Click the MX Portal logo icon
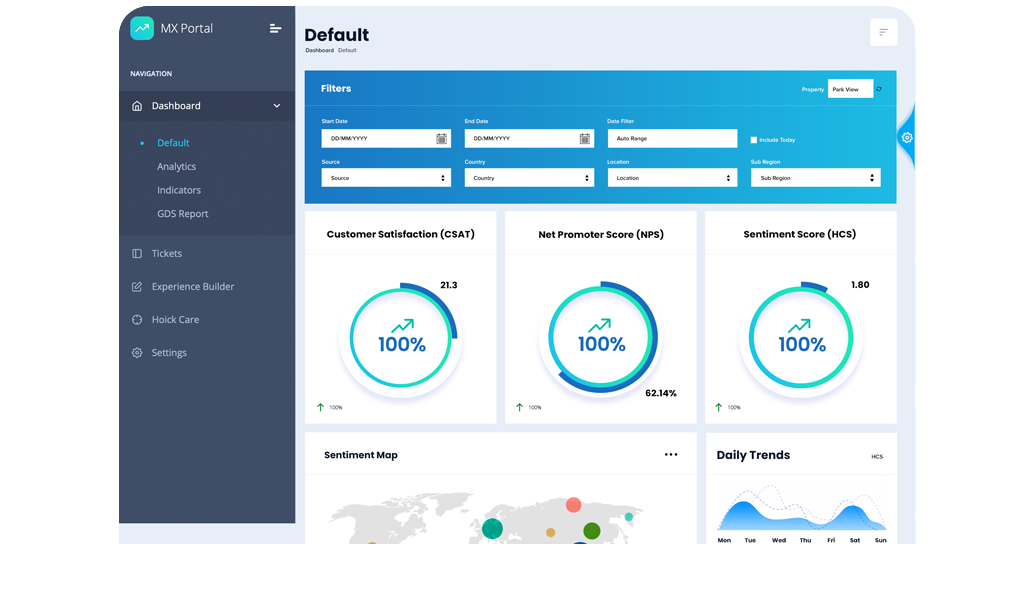1030x615 pixels. pyautogui.click(x=142, y=28)
